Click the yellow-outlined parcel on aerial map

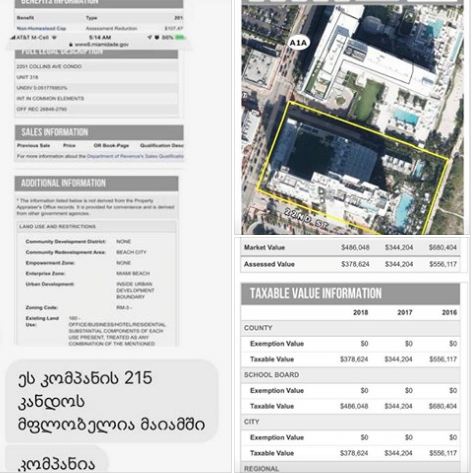point(353,168)
